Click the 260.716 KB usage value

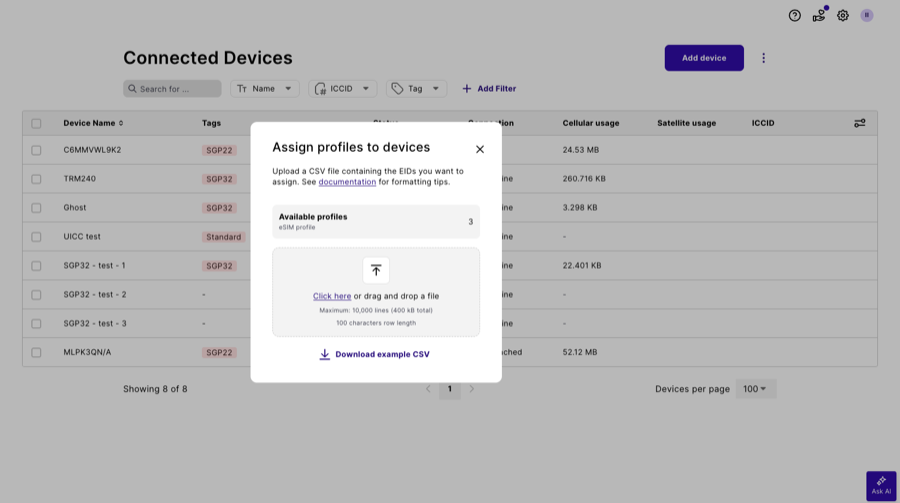(584, 179)
